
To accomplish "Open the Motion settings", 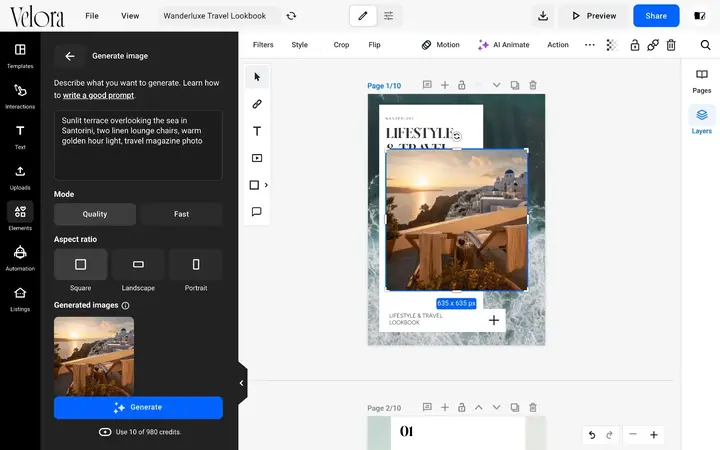I will coord(440,45).
